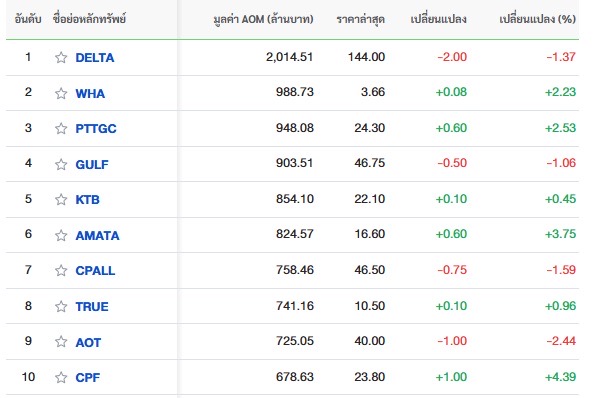Sort by เปลี่ยนแปลง (%) column header
Viewport: 598px width, 398px height.
click(538, 19)
